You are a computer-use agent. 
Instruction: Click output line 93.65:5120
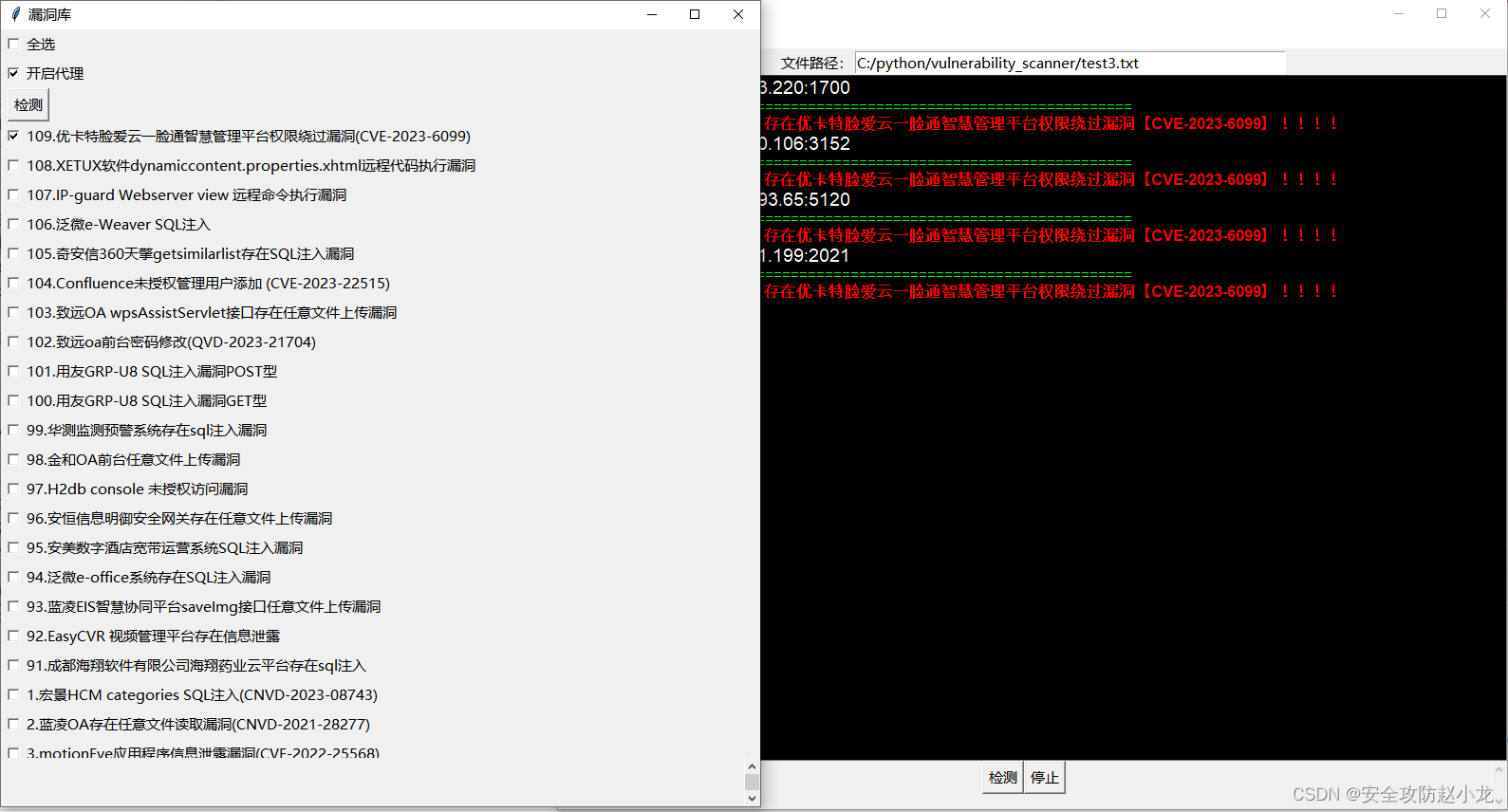tap(805, 199)
